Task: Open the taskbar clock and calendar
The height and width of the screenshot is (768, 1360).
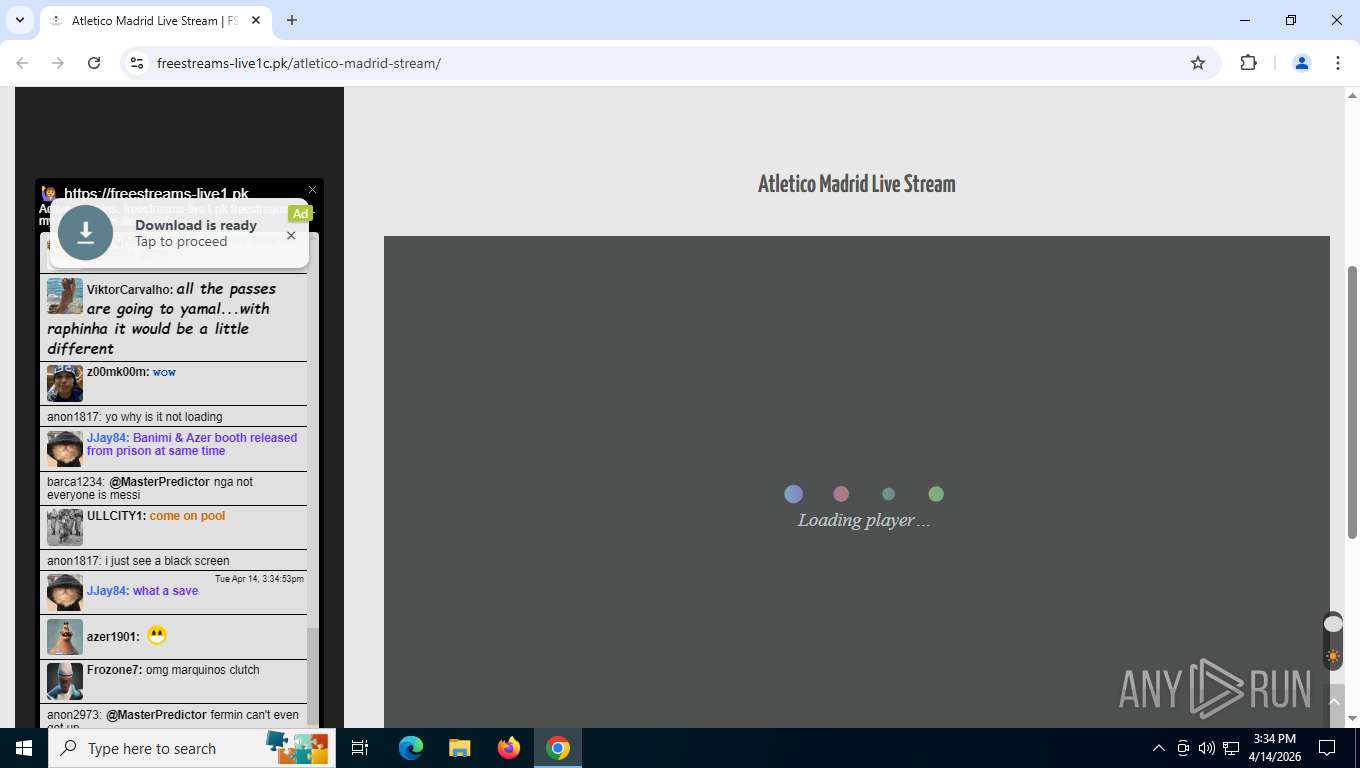Action: 1275,748
